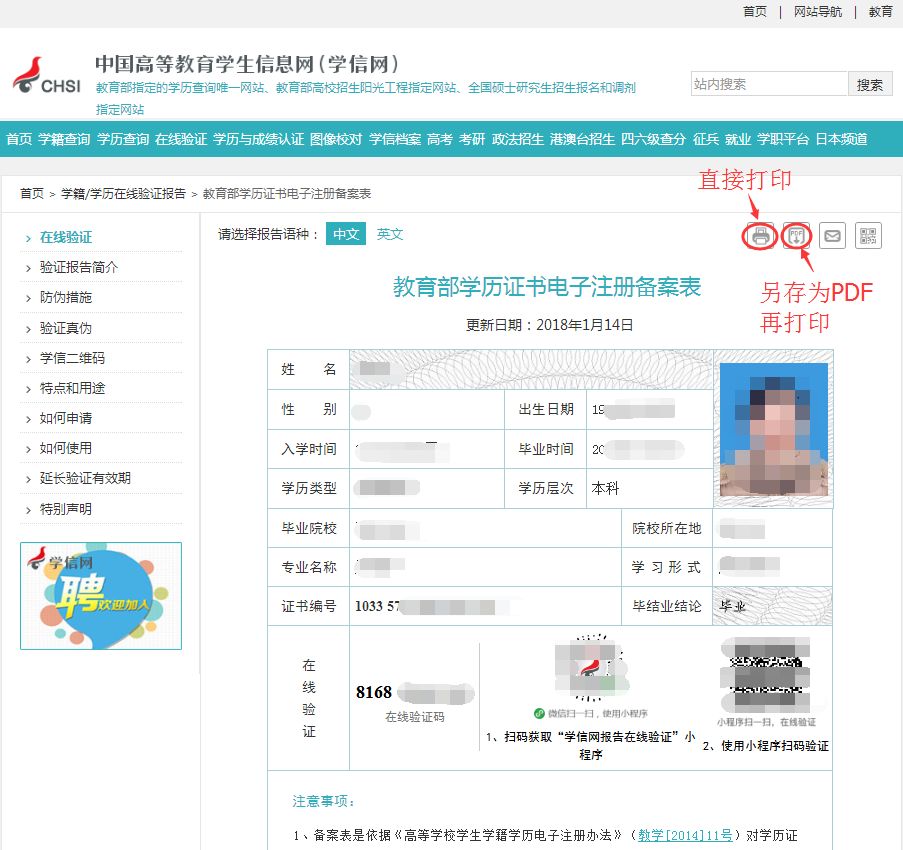Select 在线验证 in the sidebar
The height and width of the screenshot is (850, 903).
click(66, 237)
